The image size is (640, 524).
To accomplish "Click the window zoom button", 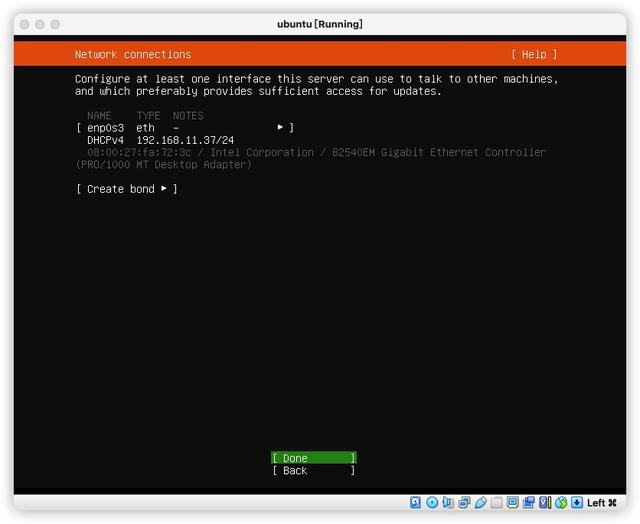I will [55, 24].
